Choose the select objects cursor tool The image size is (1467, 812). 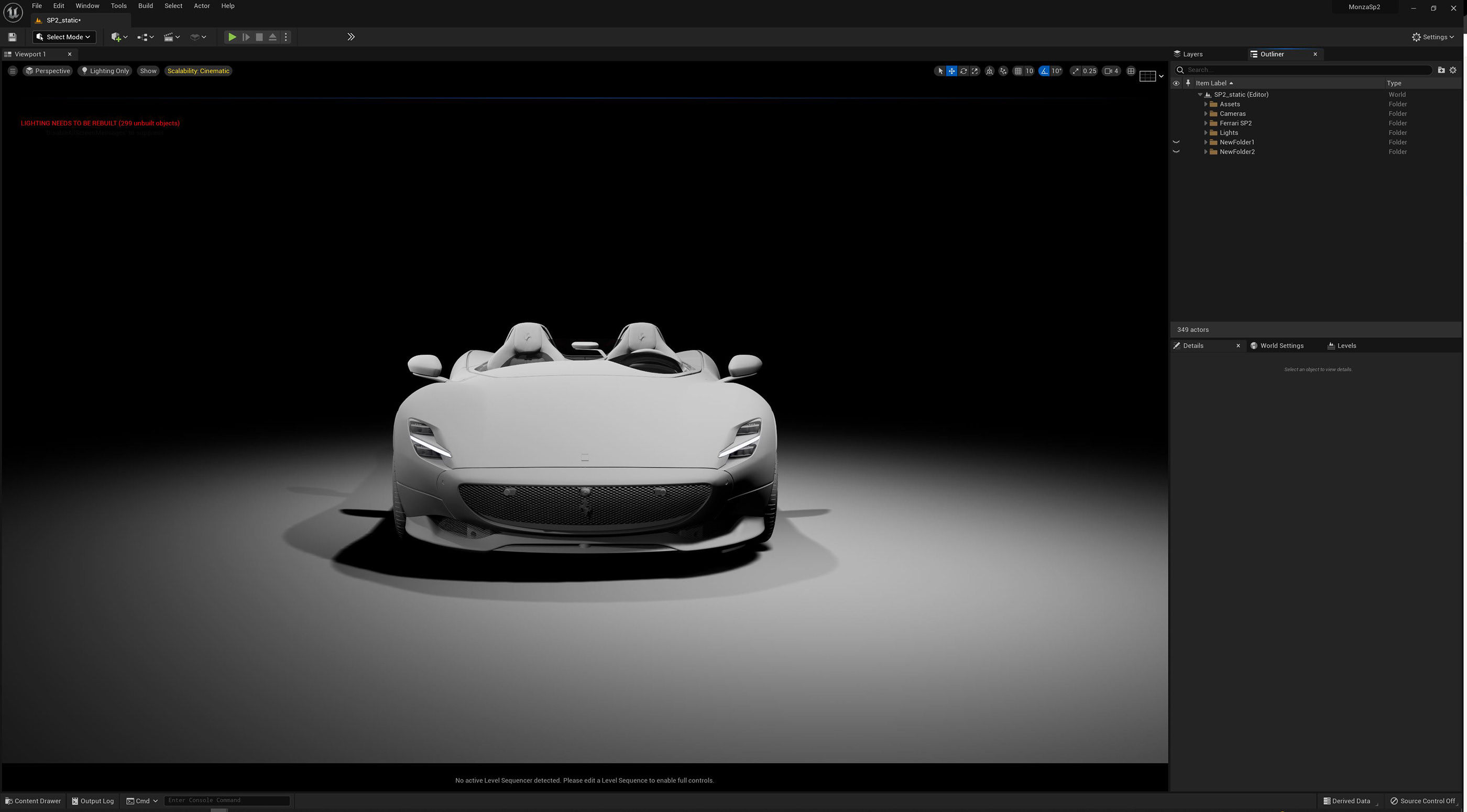(x=939, y=71)
